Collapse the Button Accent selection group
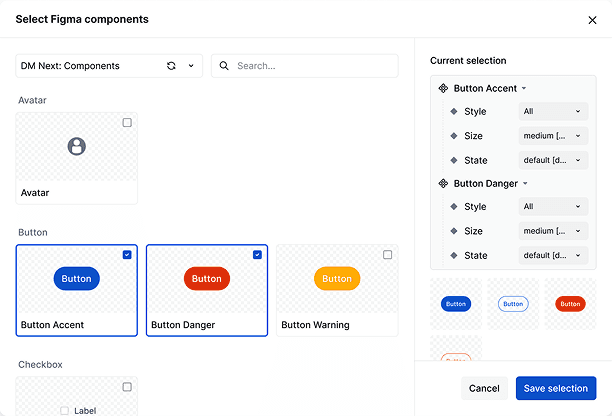612x416 pixels. tap(524, 89)
